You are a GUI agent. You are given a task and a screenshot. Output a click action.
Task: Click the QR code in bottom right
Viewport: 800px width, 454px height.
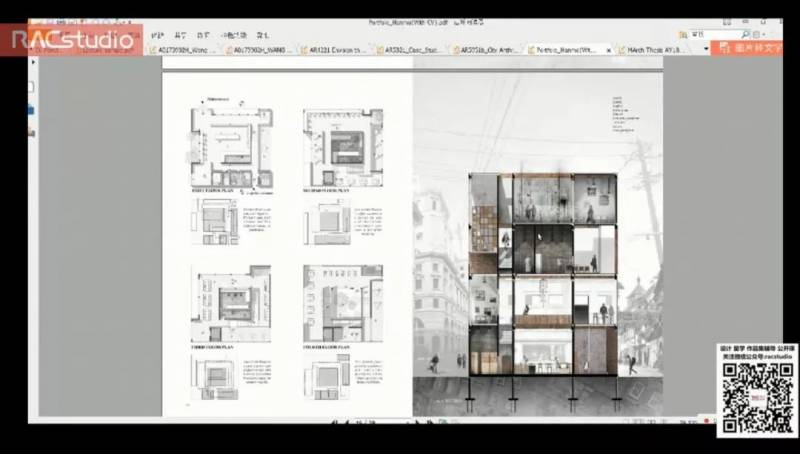(757, 397)
